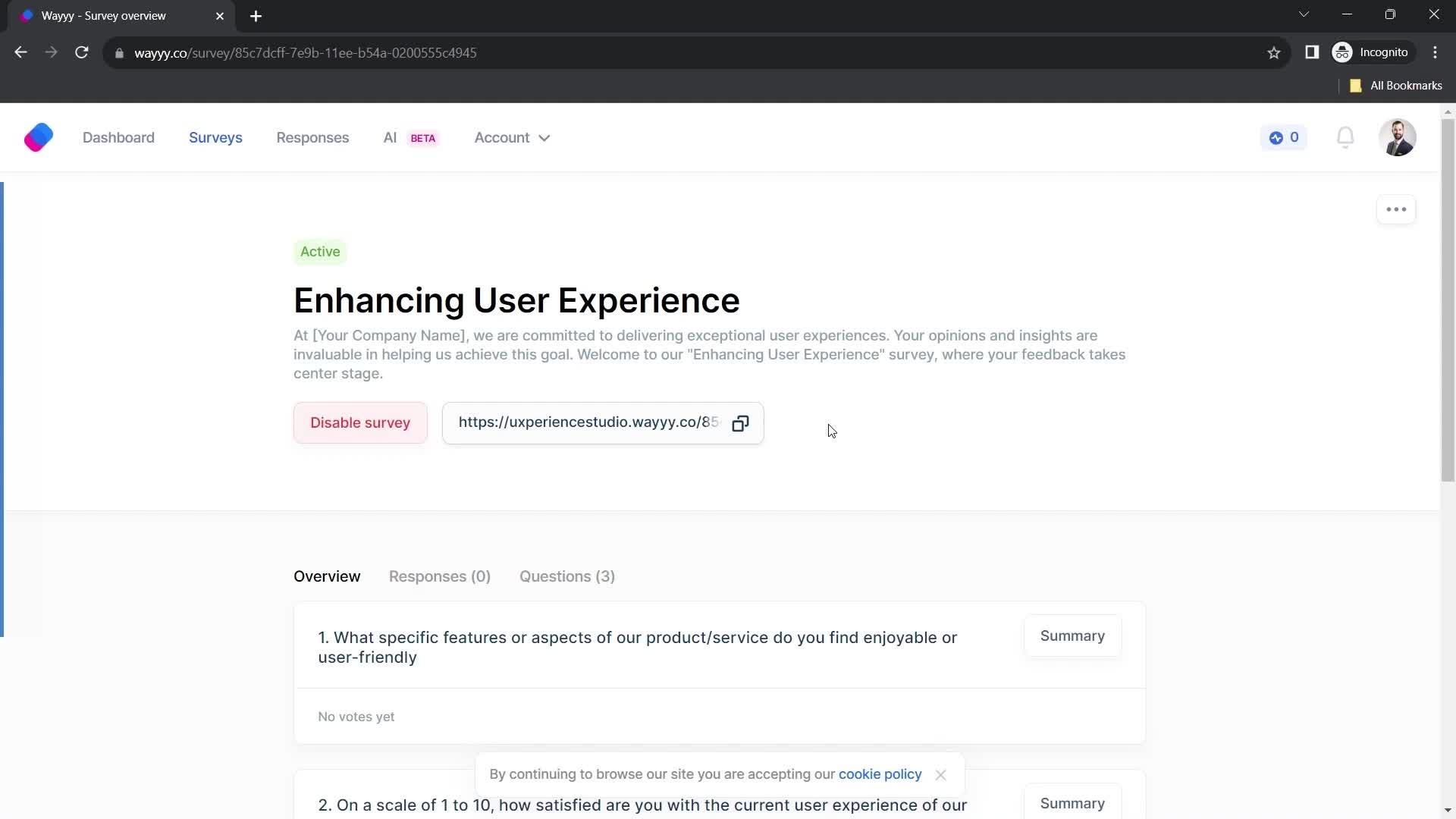Open a new browser tab
Image resolution: width=1456 pixels, height=819 pixels.
click(x=256, y=16)
